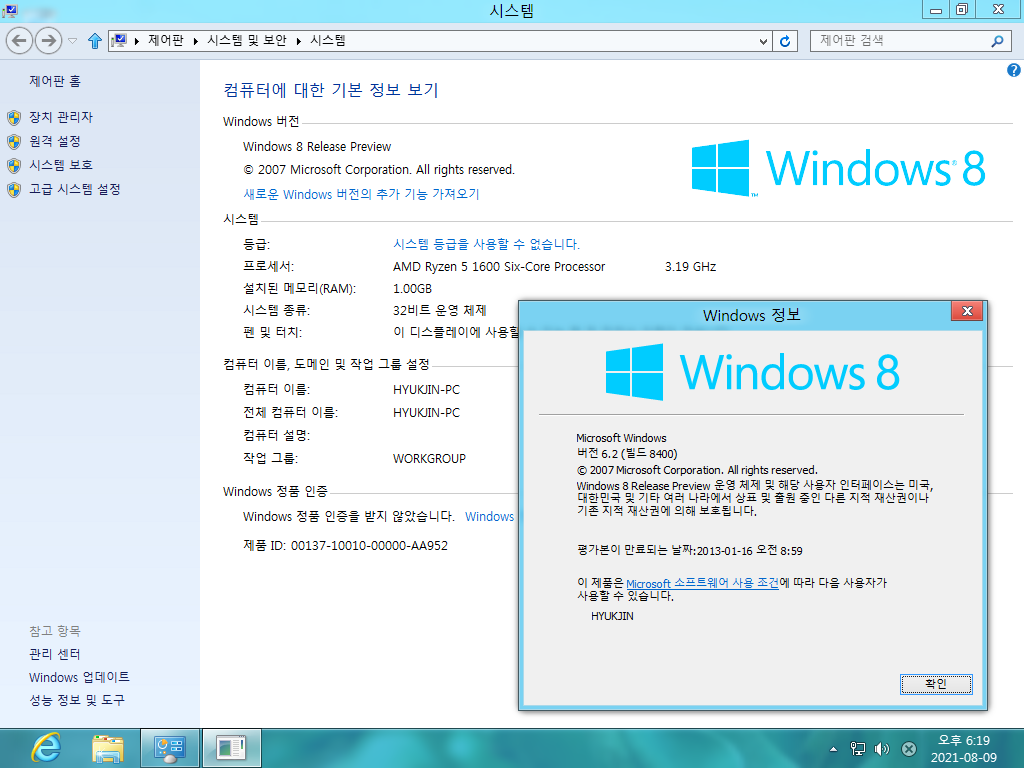Click the volume speaker tray icon
The width and height of the screenshot is (1024, 768).
[882, 749]
